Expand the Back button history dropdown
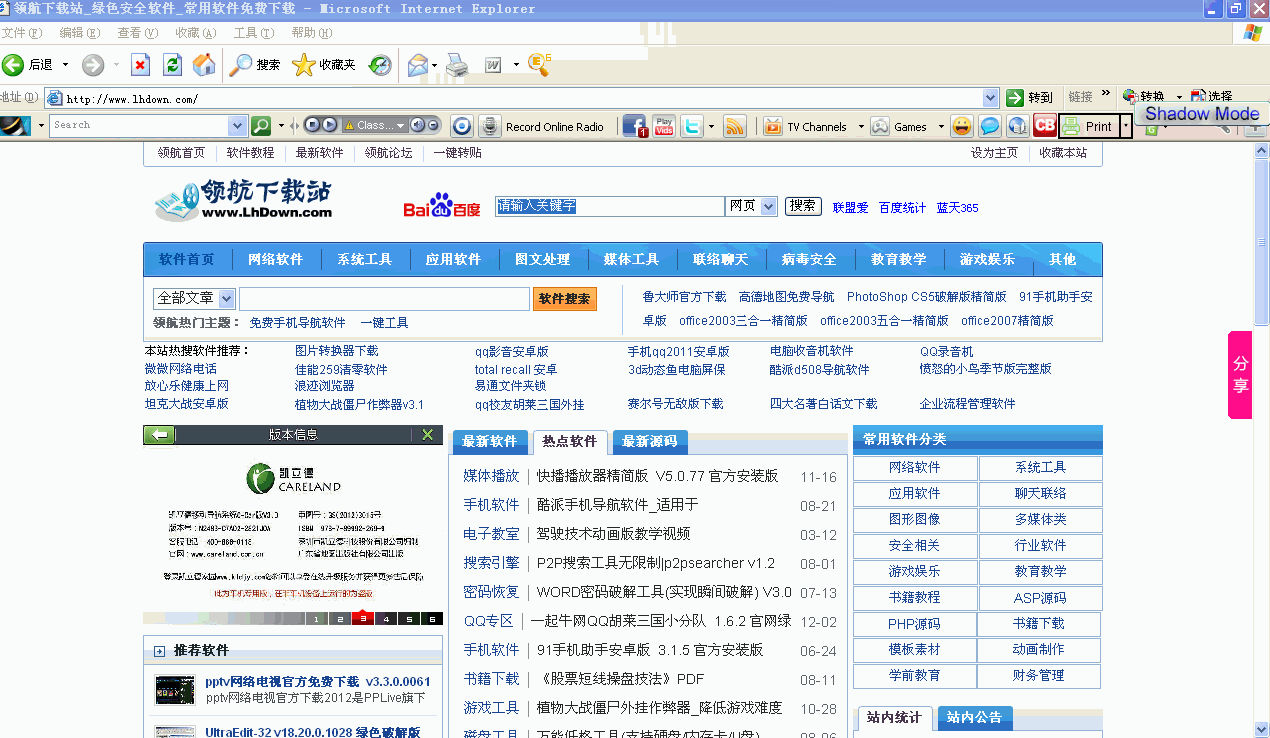Image resolution: width=1270 pixels, height=738 pixels. (66, 65)
